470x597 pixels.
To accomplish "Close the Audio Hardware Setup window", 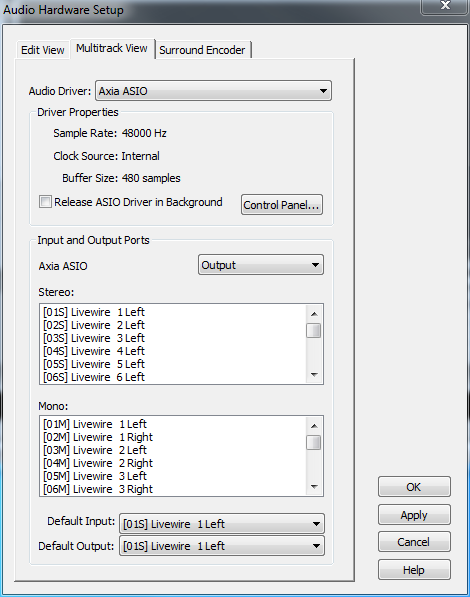I will (444, 6).
